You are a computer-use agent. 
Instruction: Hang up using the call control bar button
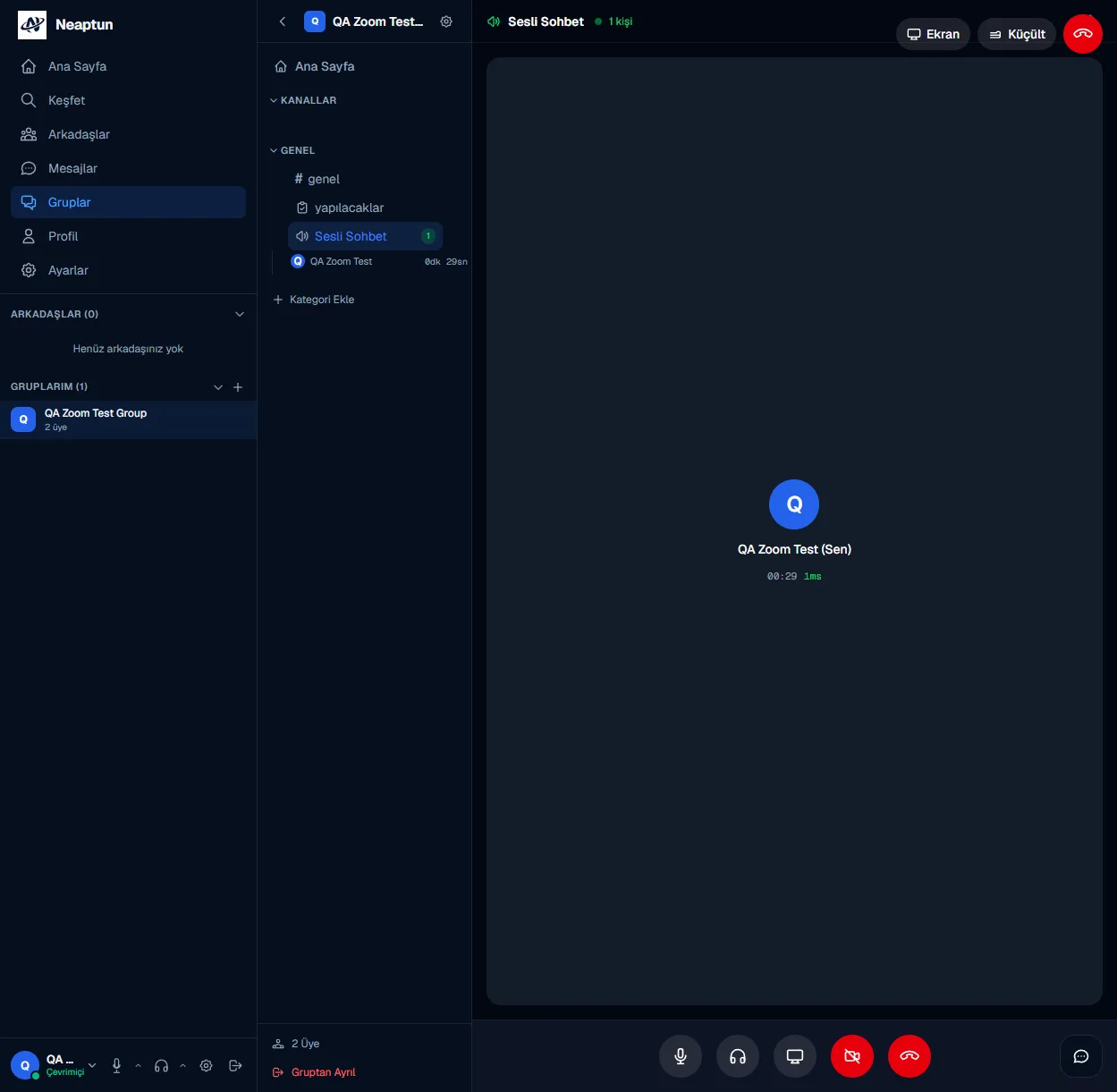910,1056
